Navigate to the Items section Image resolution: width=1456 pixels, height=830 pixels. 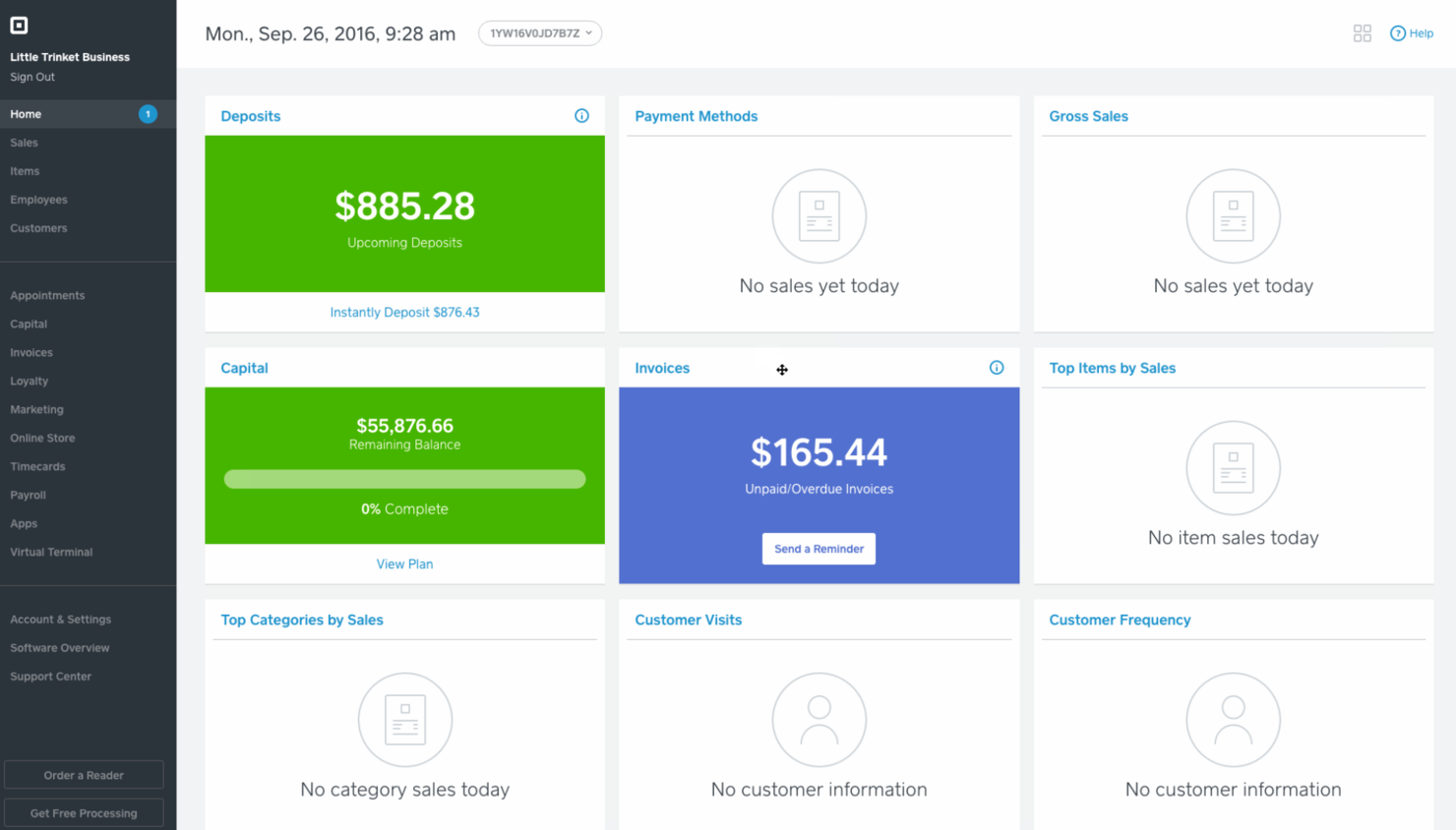coord(25,170)
